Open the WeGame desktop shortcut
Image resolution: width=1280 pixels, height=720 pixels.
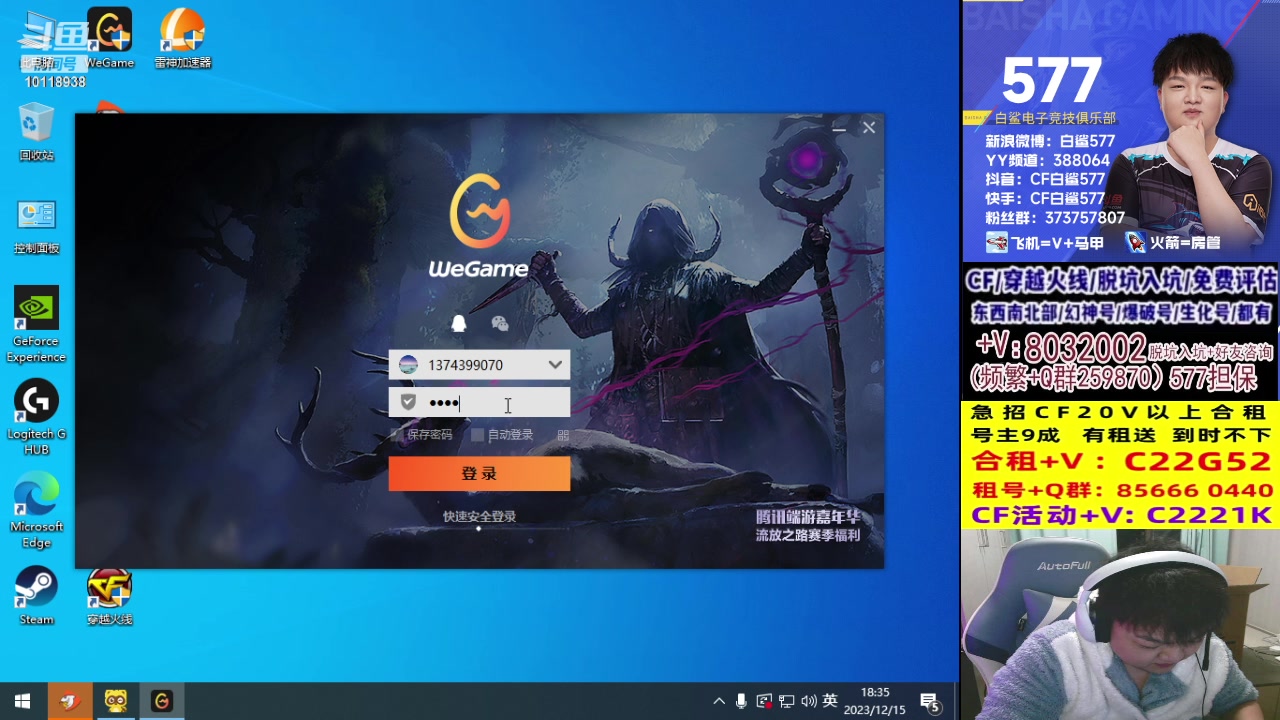(110, 38)
